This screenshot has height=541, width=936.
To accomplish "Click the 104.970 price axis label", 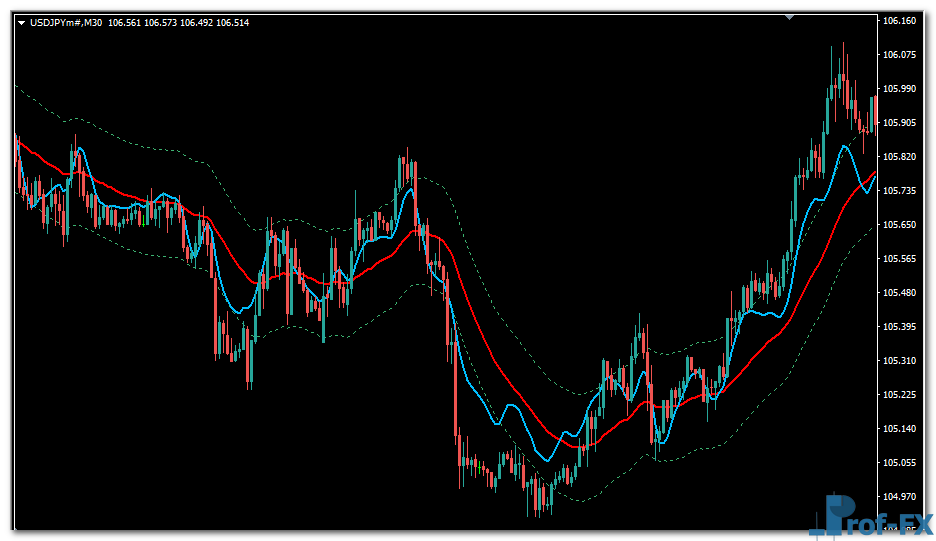I will [901, 497].
